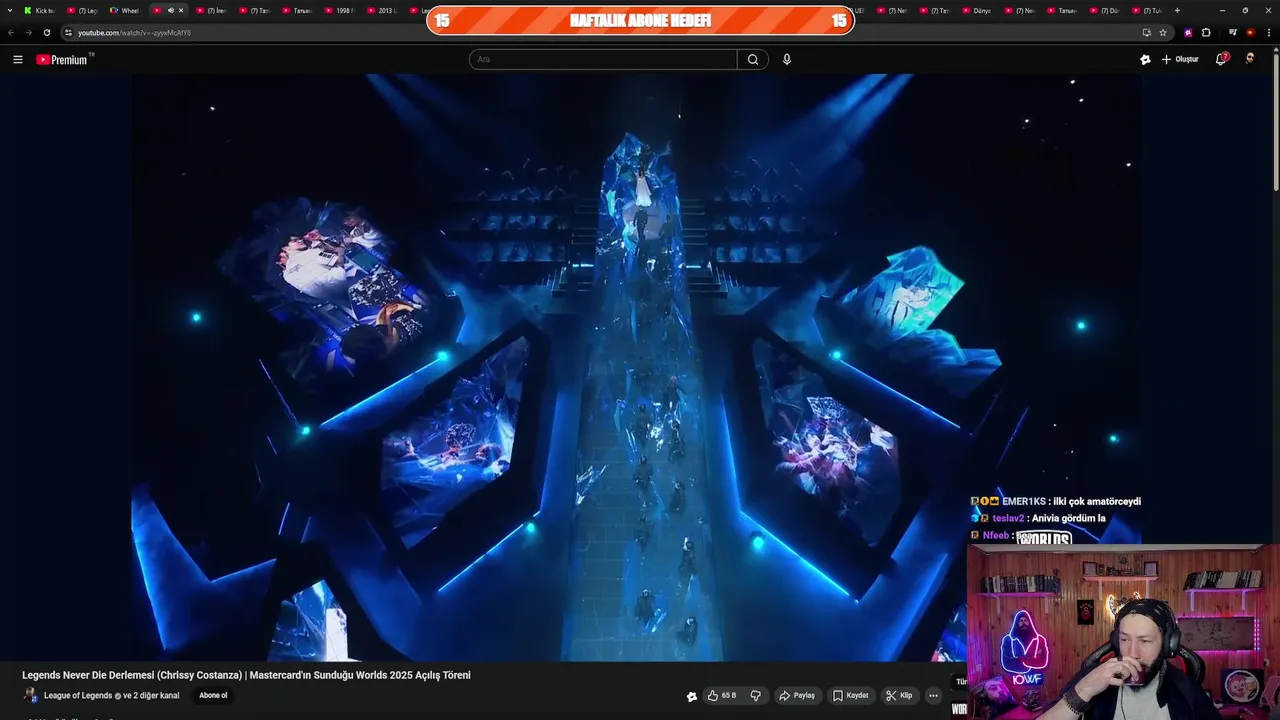View site information icon in address bar
The image size is (1280, 720).
tap(68, 32)
